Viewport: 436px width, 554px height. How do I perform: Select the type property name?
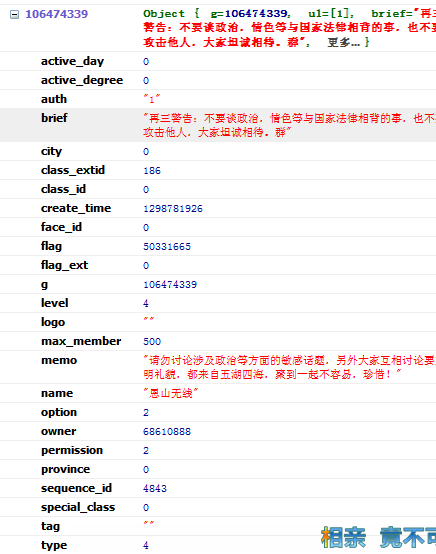tap(54, 545)
